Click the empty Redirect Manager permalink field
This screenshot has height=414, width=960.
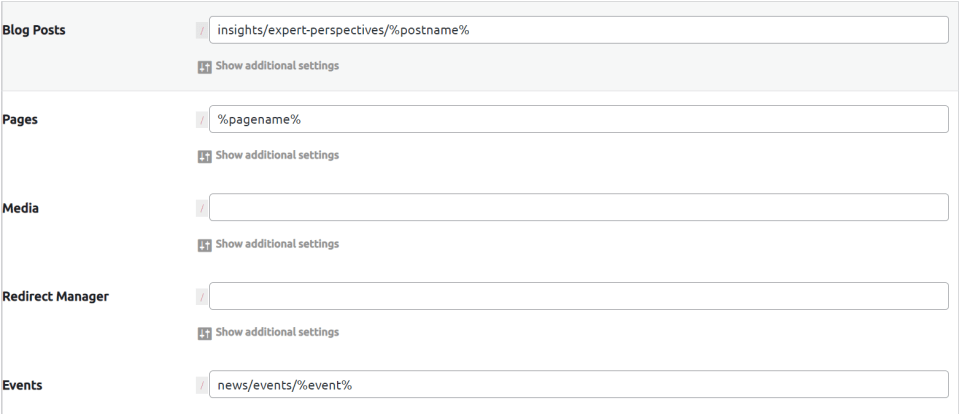tap(578, 296)
